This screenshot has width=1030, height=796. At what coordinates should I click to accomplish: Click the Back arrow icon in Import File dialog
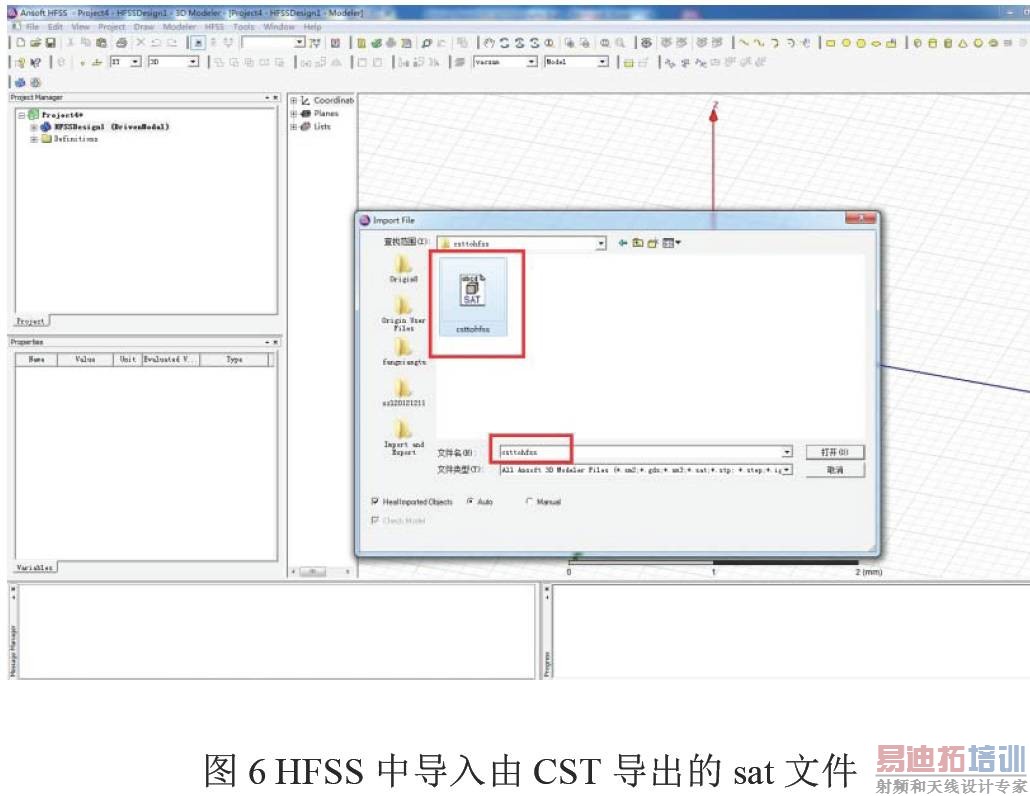622,243
